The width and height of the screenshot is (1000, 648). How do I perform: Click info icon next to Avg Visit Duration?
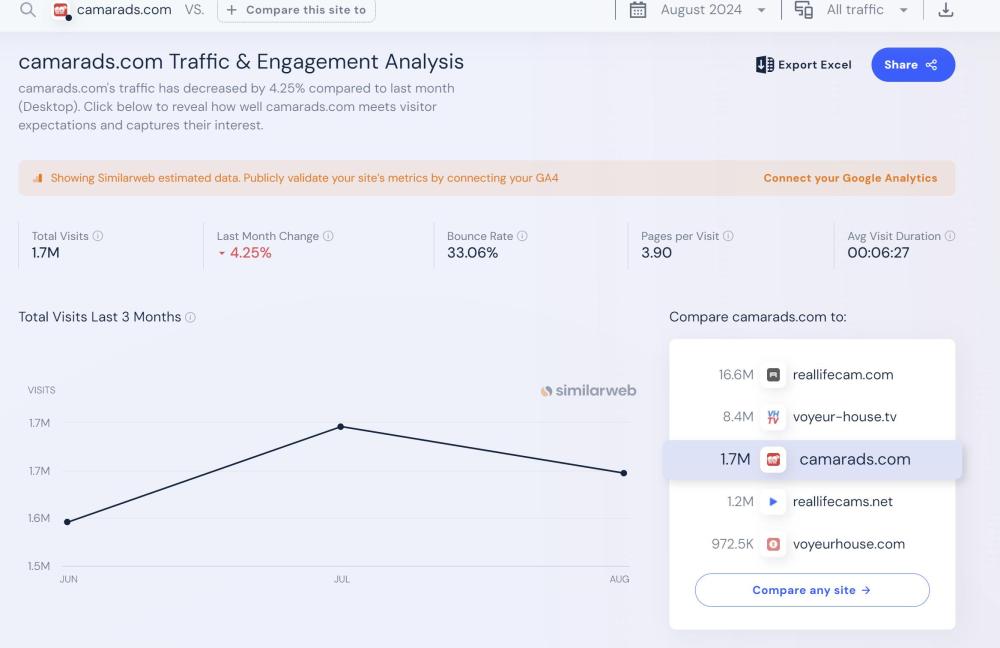(950, 236)
